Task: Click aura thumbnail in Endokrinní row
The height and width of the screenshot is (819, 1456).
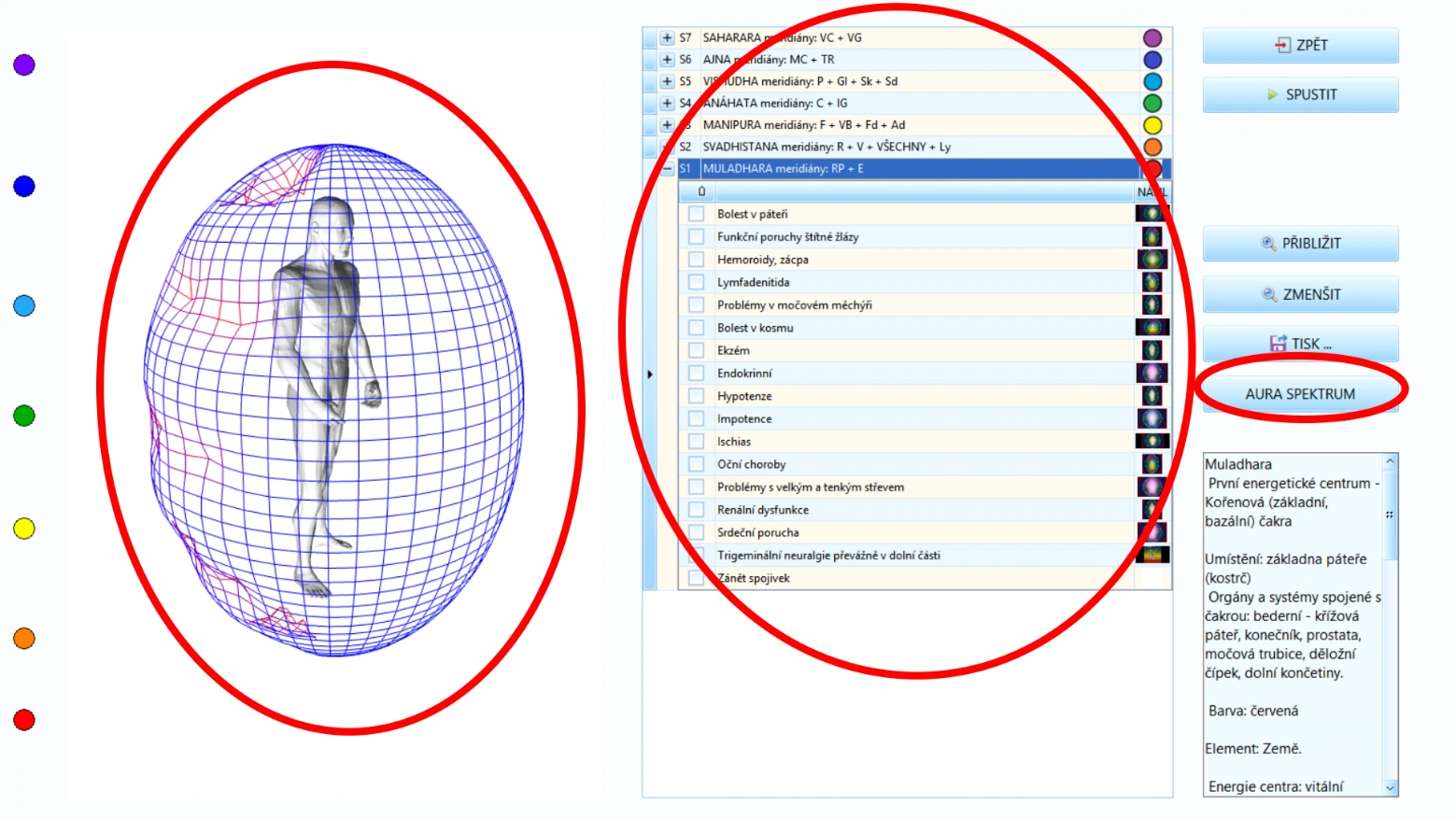Action: pyautogui.click(x=1152, y=374)
